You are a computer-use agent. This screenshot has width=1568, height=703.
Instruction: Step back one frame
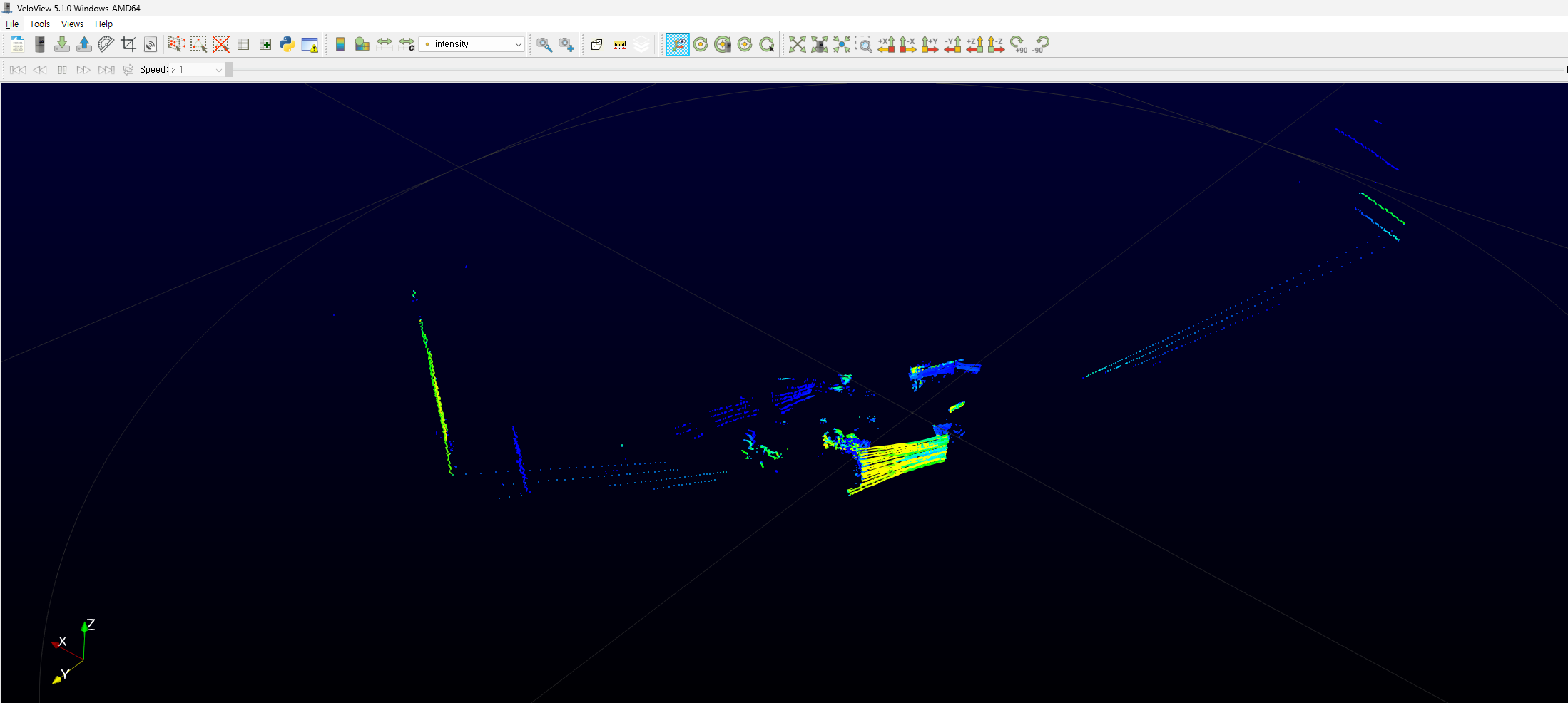40,70
